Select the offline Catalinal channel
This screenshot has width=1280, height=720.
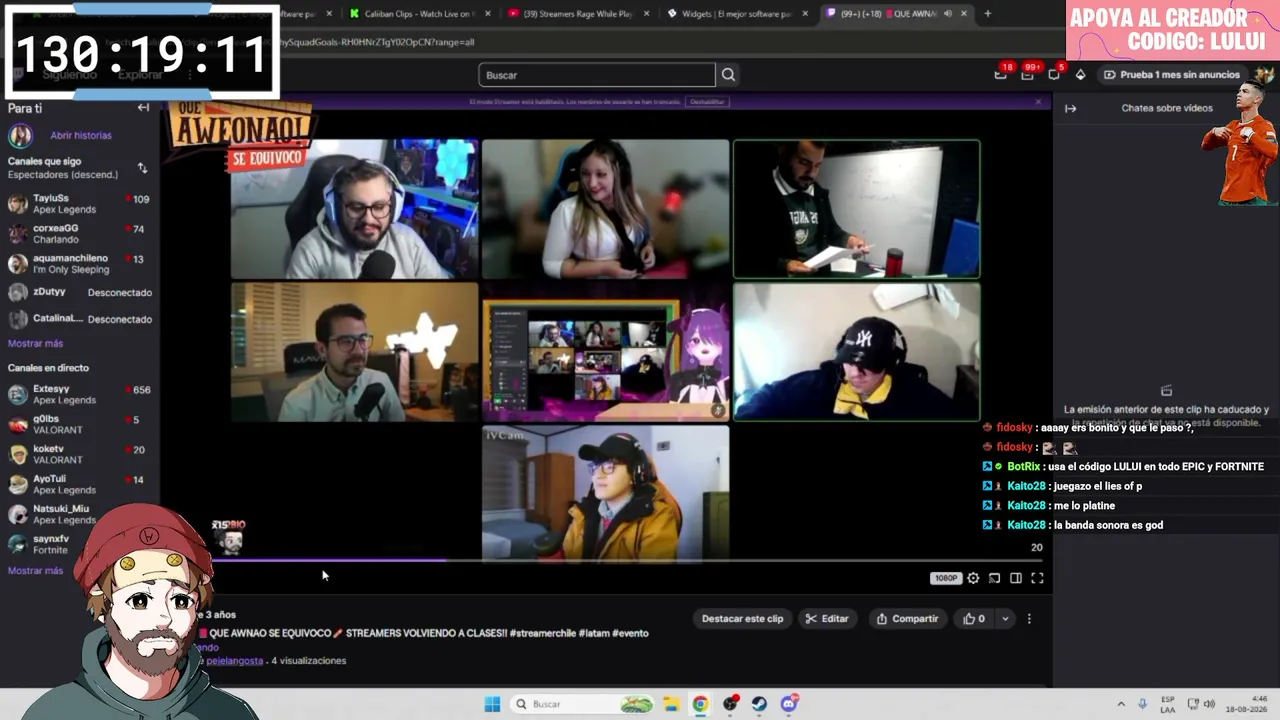pyautogui.click(x=80, y=319)
